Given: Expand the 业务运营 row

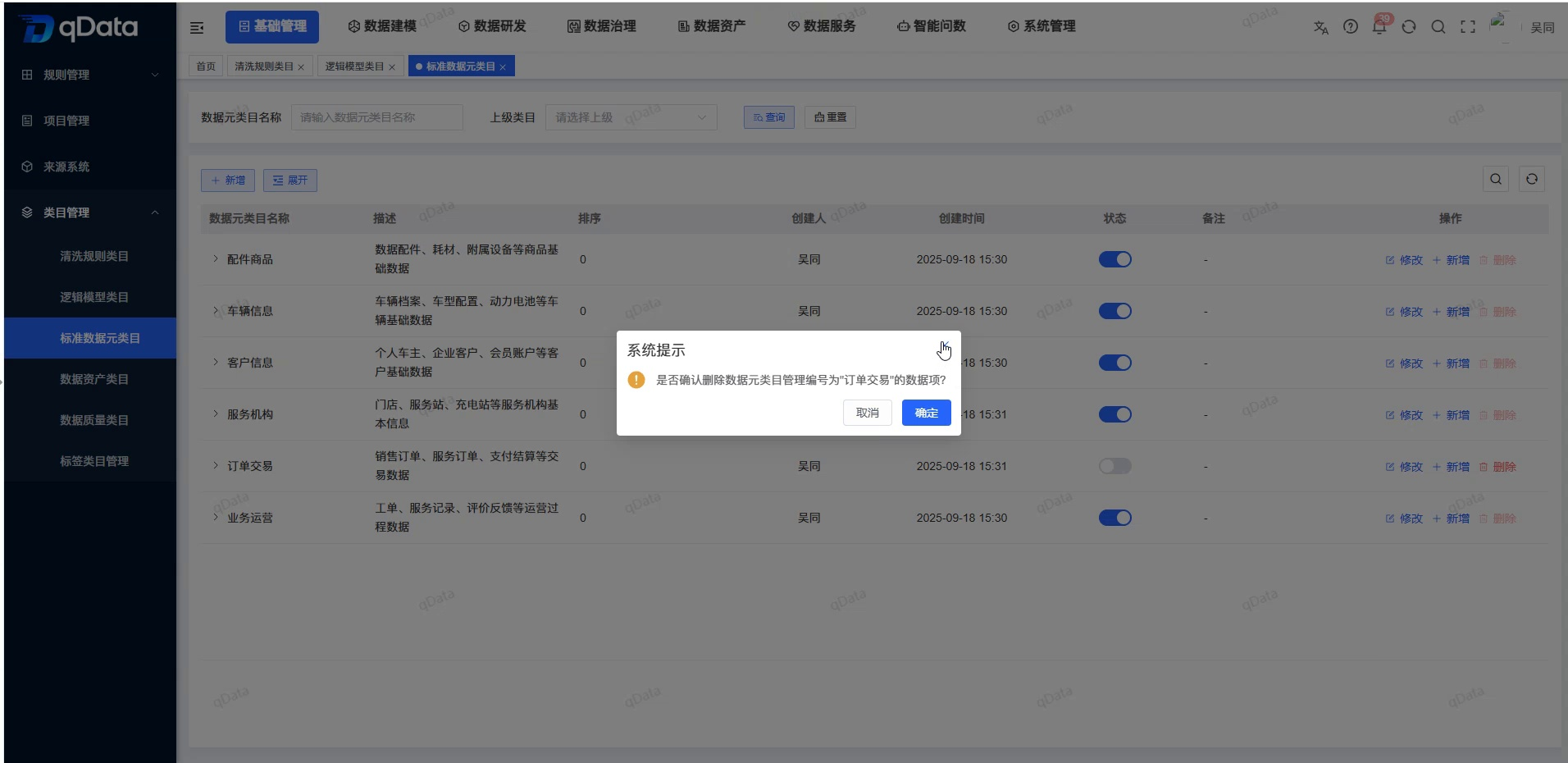Looking at the screenshot, I should (216, 517).
